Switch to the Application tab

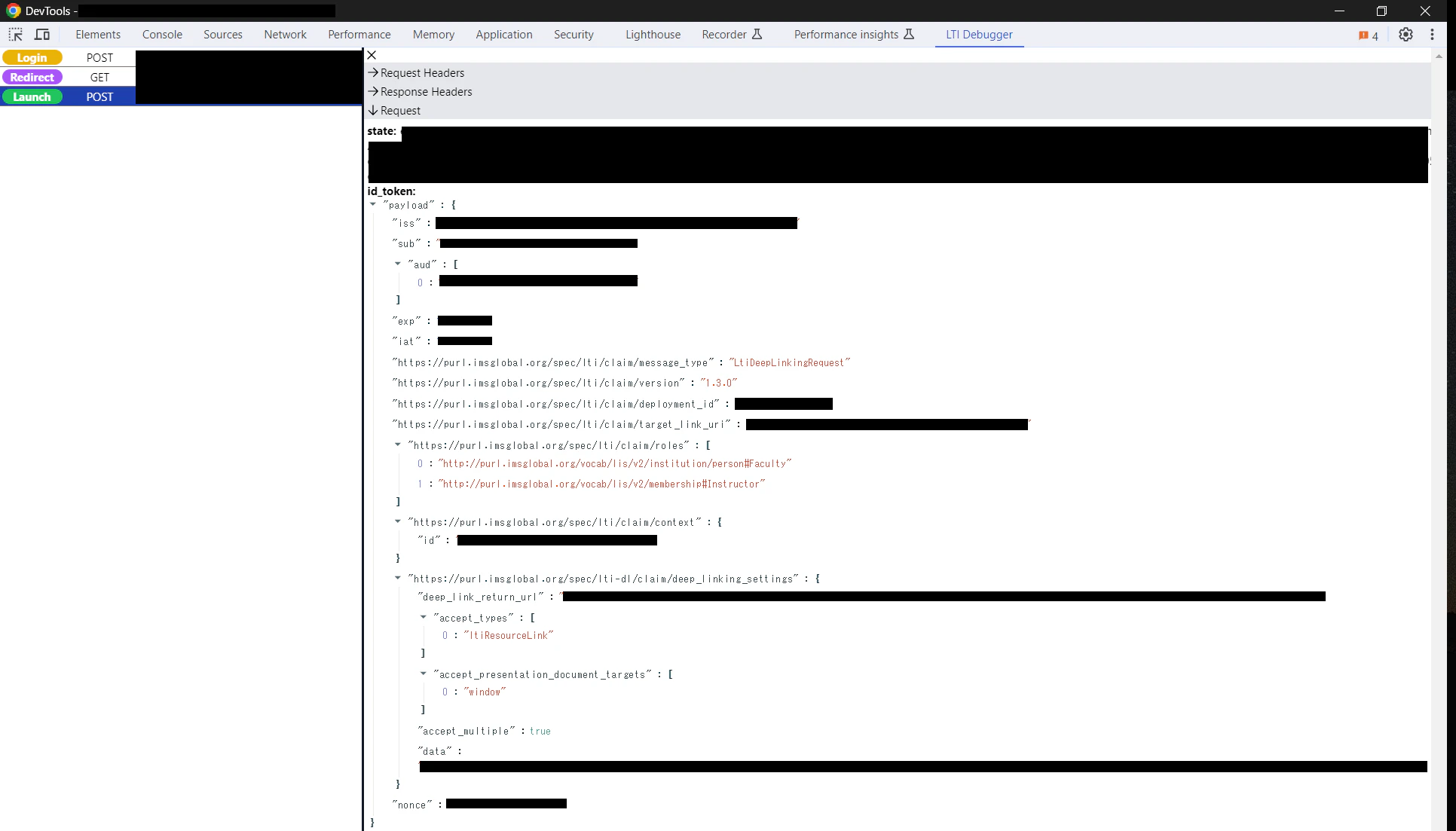(x=504, y=35)
